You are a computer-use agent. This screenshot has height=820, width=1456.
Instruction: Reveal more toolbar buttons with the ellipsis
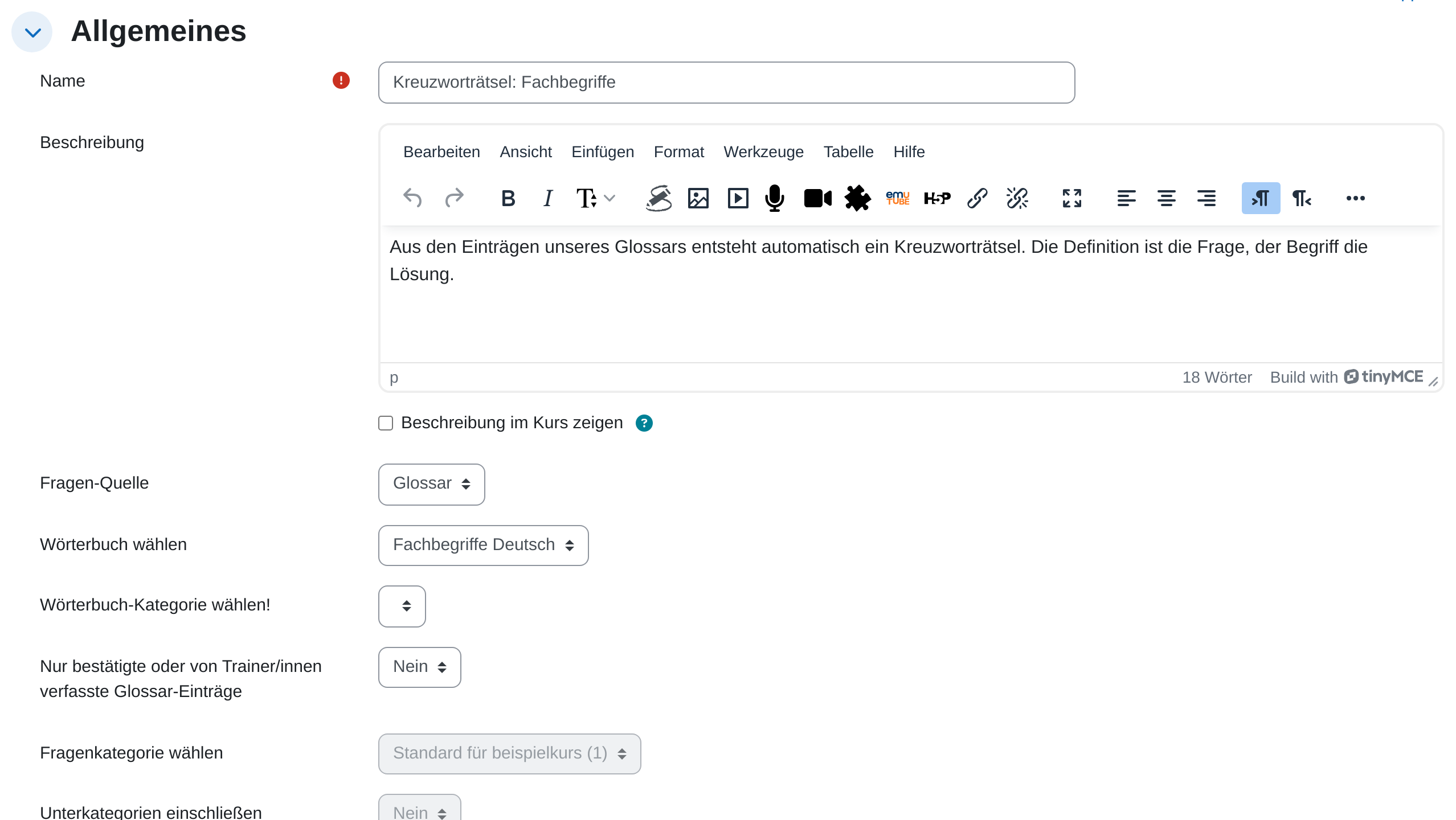[1356, 198]
